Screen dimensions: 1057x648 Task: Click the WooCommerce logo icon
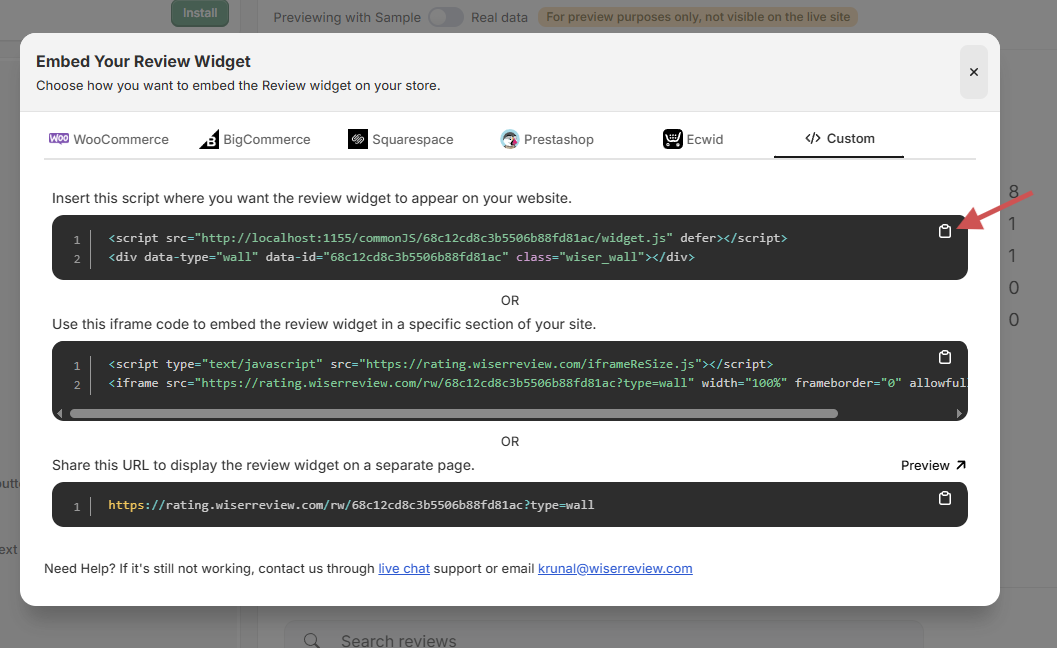coord(59,139)
